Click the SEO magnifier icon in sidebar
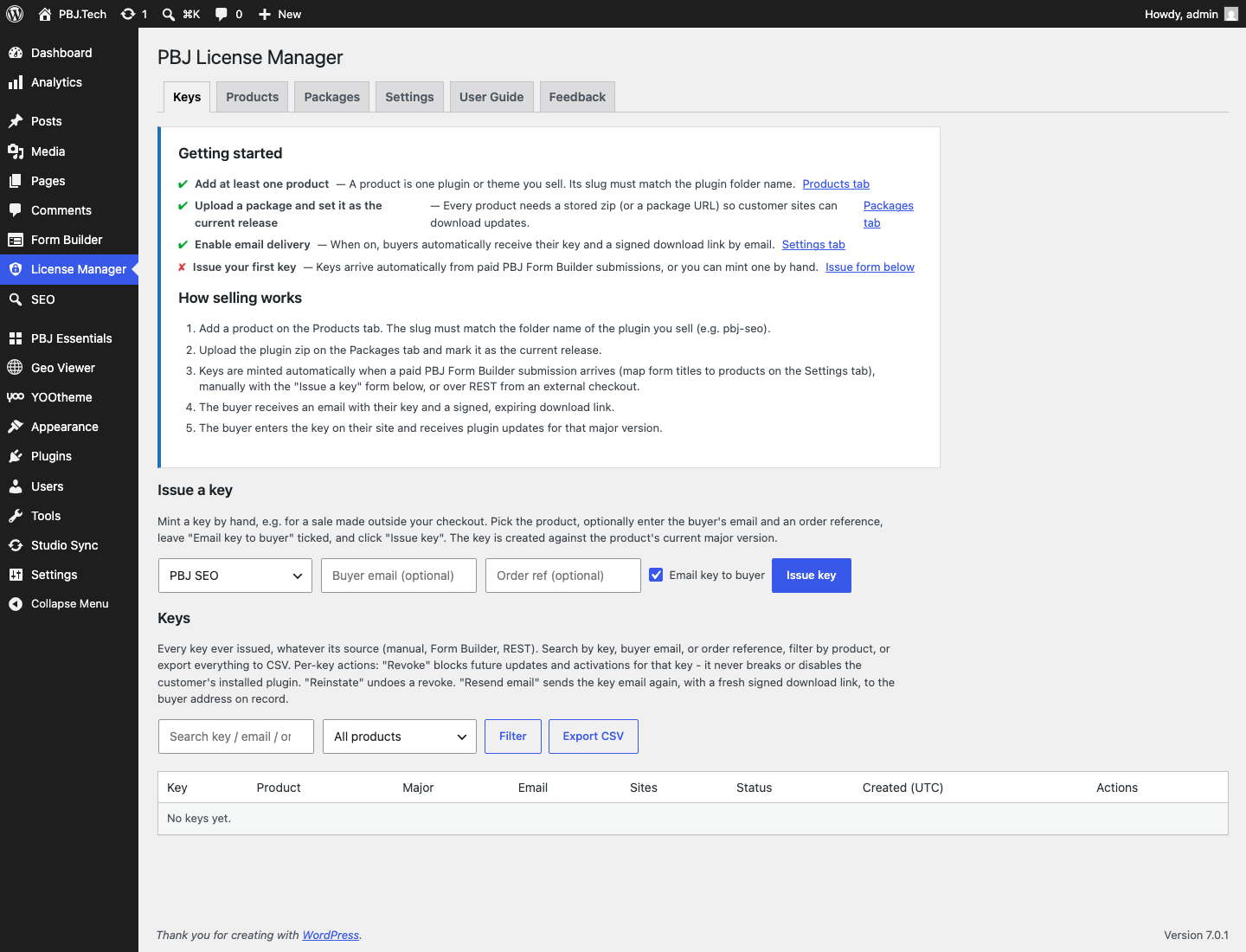This screenshot has width=1246, height=952. coord(16,299)
